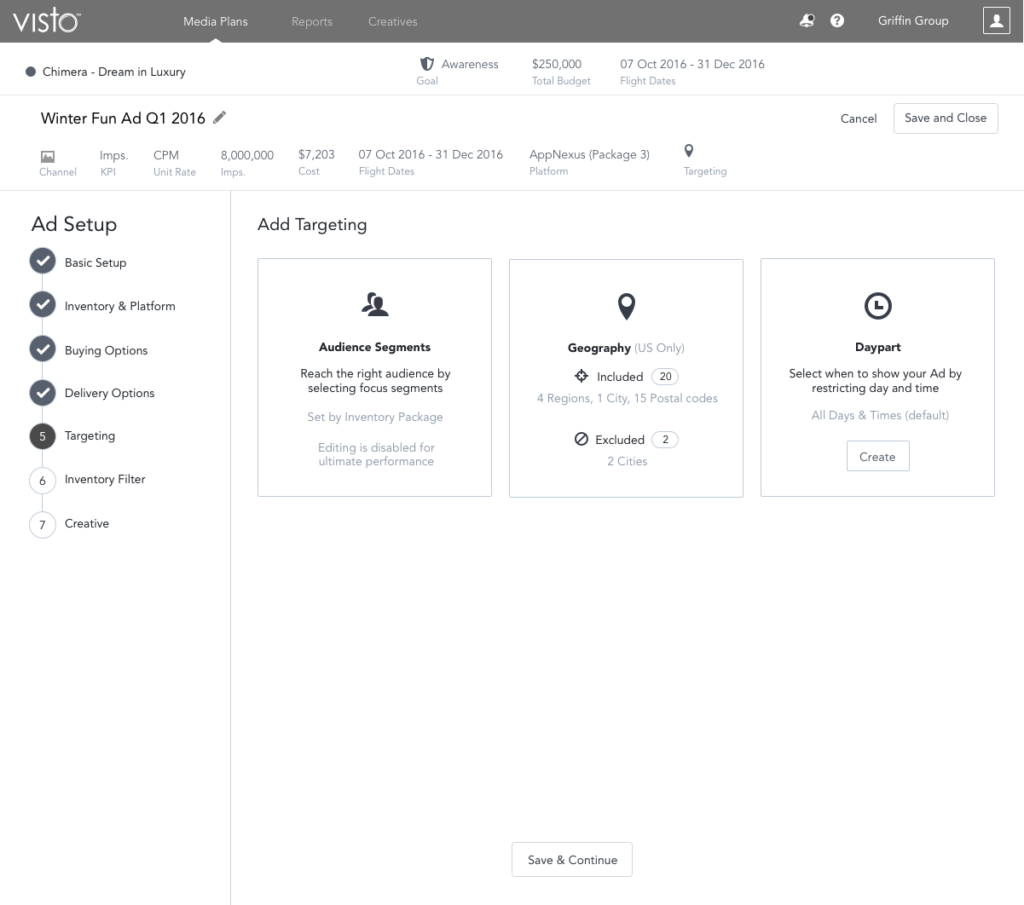Select the Targeting step label
Screen dimensions: 1024x905
point(90,436)
